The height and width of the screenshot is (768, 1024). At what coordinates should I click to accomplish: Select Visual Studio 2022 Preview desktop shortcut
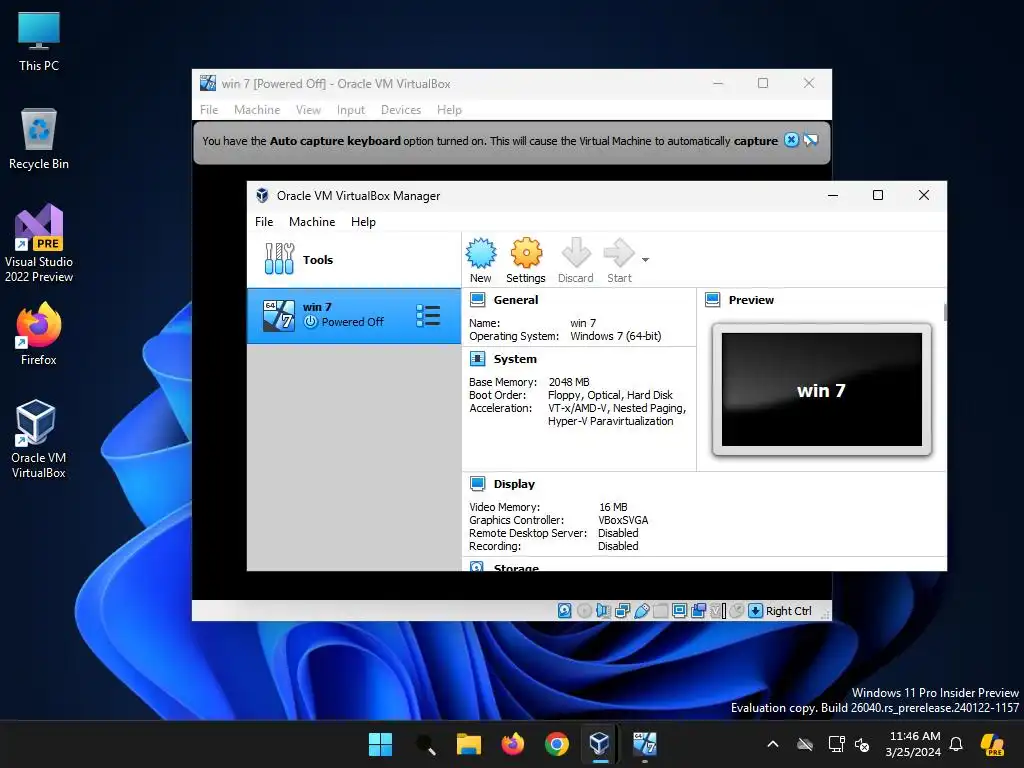[39, 243]
